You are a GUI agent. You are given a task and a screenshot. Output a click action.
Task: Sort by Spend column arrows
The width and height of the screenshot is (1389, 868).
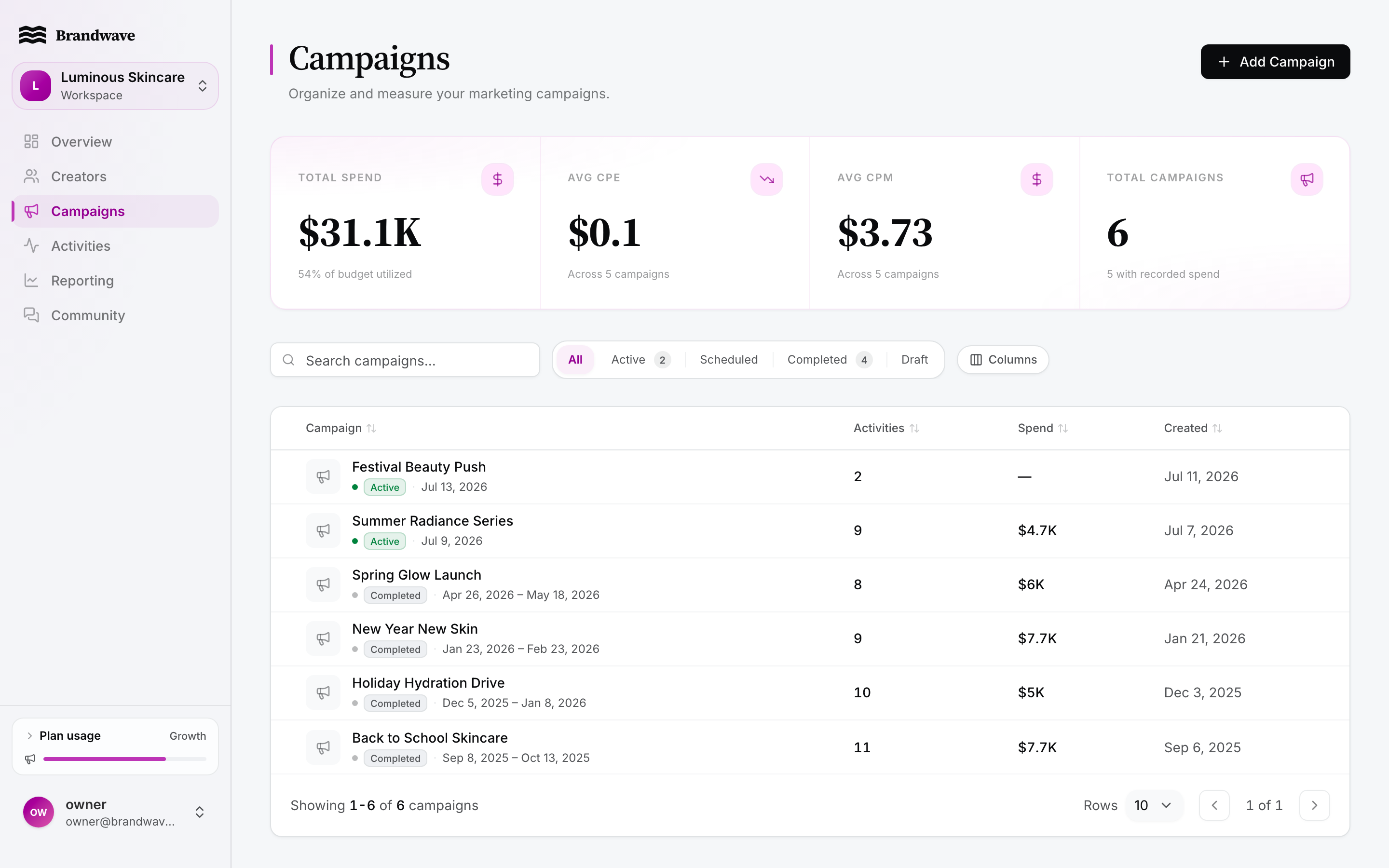pos(1063,428)
